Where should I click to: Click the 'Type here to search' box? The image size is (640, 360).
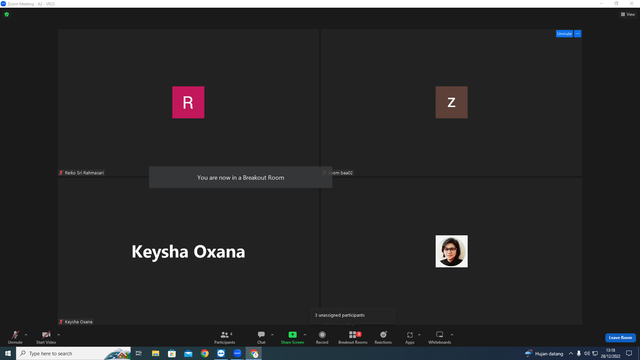(73, 353)
